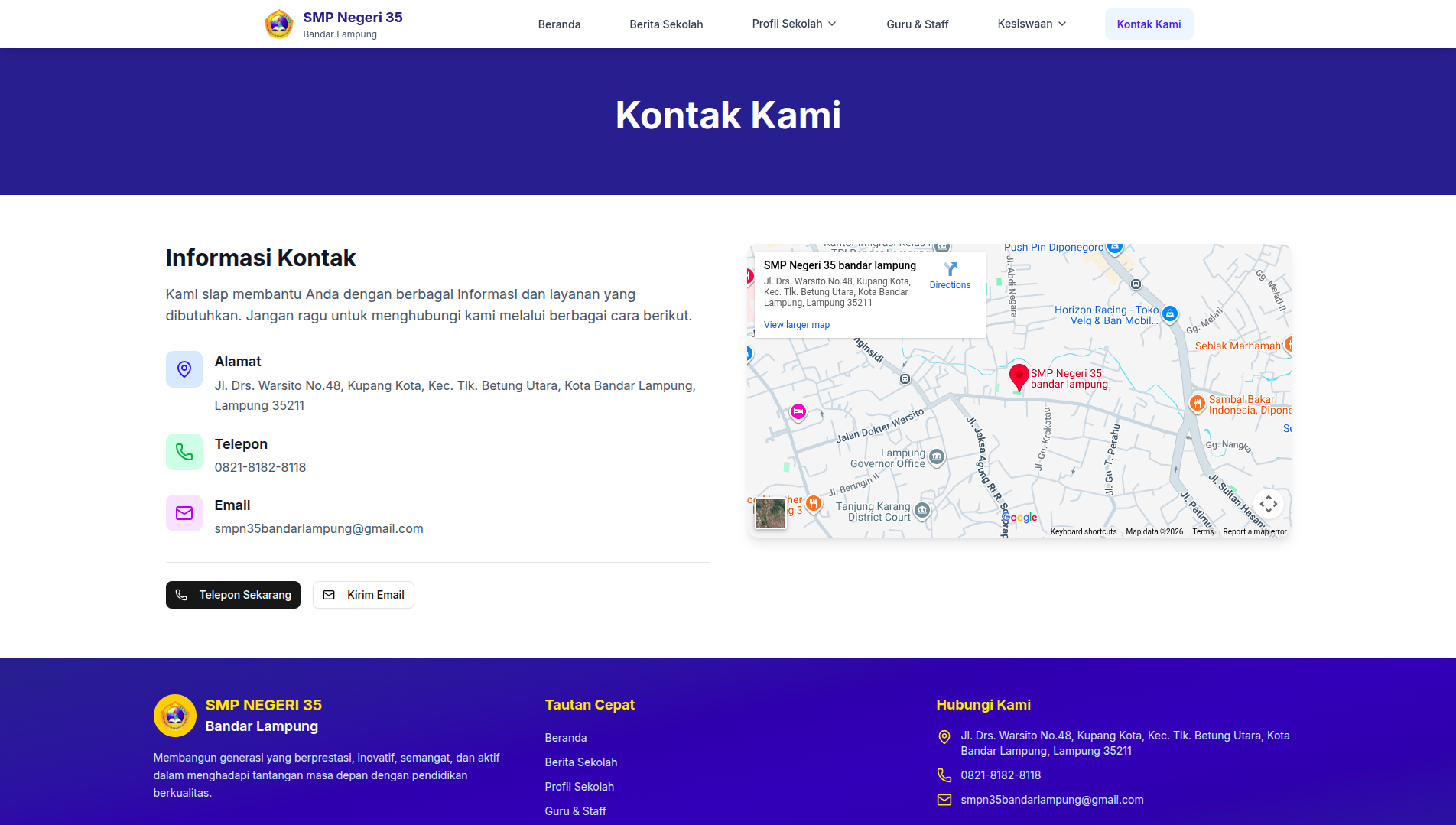This screenshot has height=825, width=1456.
Task: Open Berita Sekolah in the top navigation
Action: pos(666,24)
